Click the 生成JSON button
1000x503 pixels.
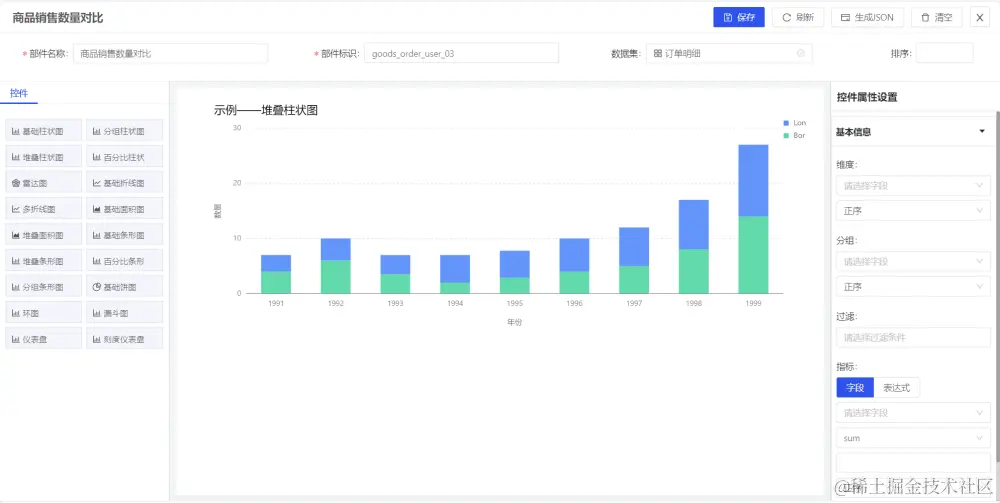tap(867, 18)
